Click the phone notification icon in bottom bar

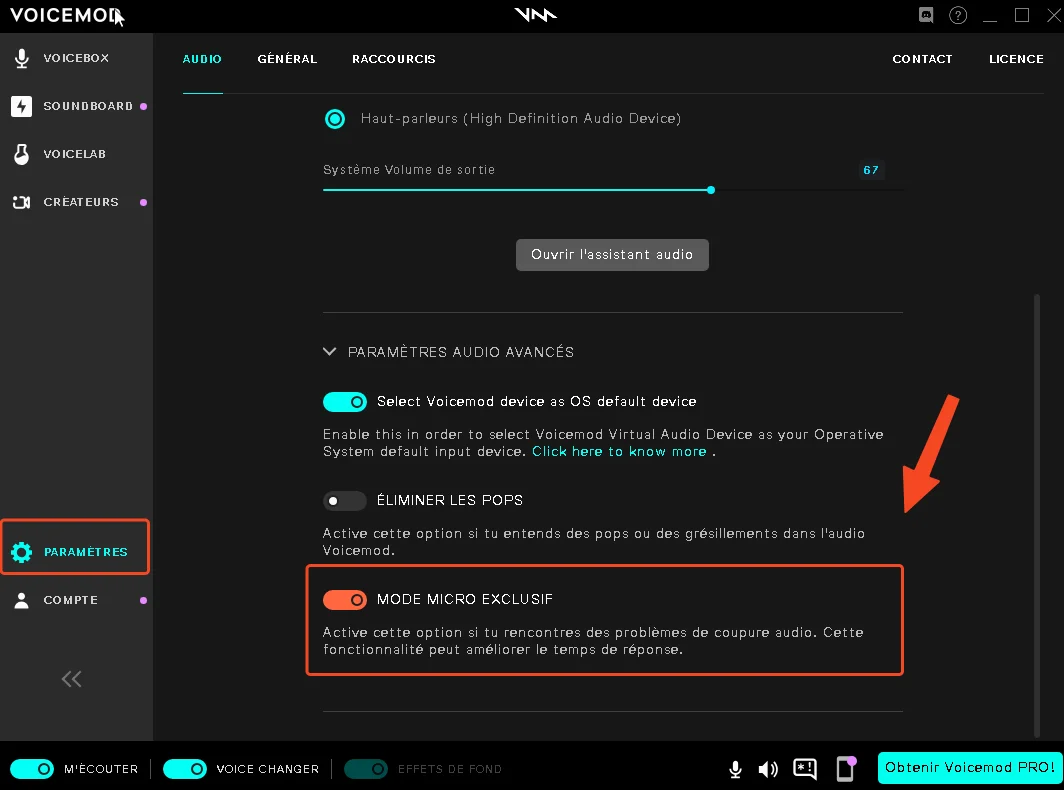(846, 768)
